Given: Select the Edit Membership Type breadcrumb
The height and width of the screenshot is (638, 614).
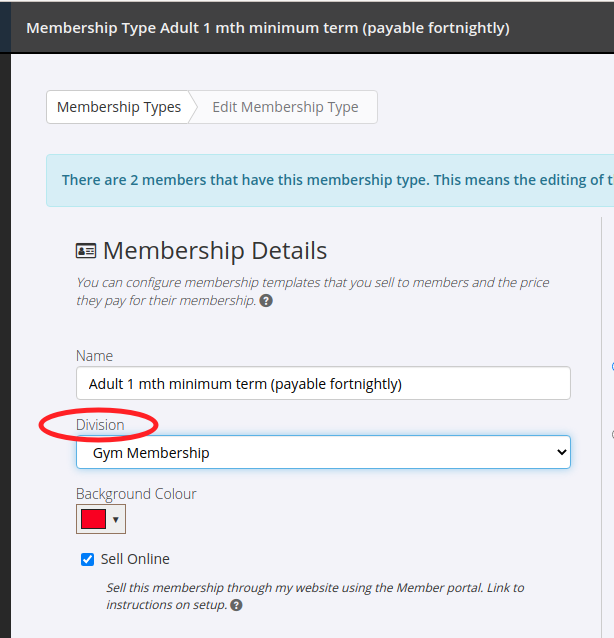Looking at the screenshot, I should 285,107.
